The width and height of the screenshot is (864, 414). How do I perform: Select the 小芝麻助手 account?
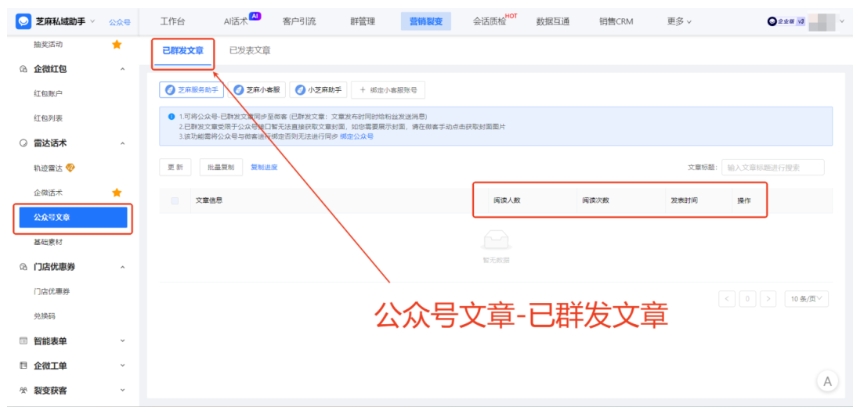click(318, 90)
